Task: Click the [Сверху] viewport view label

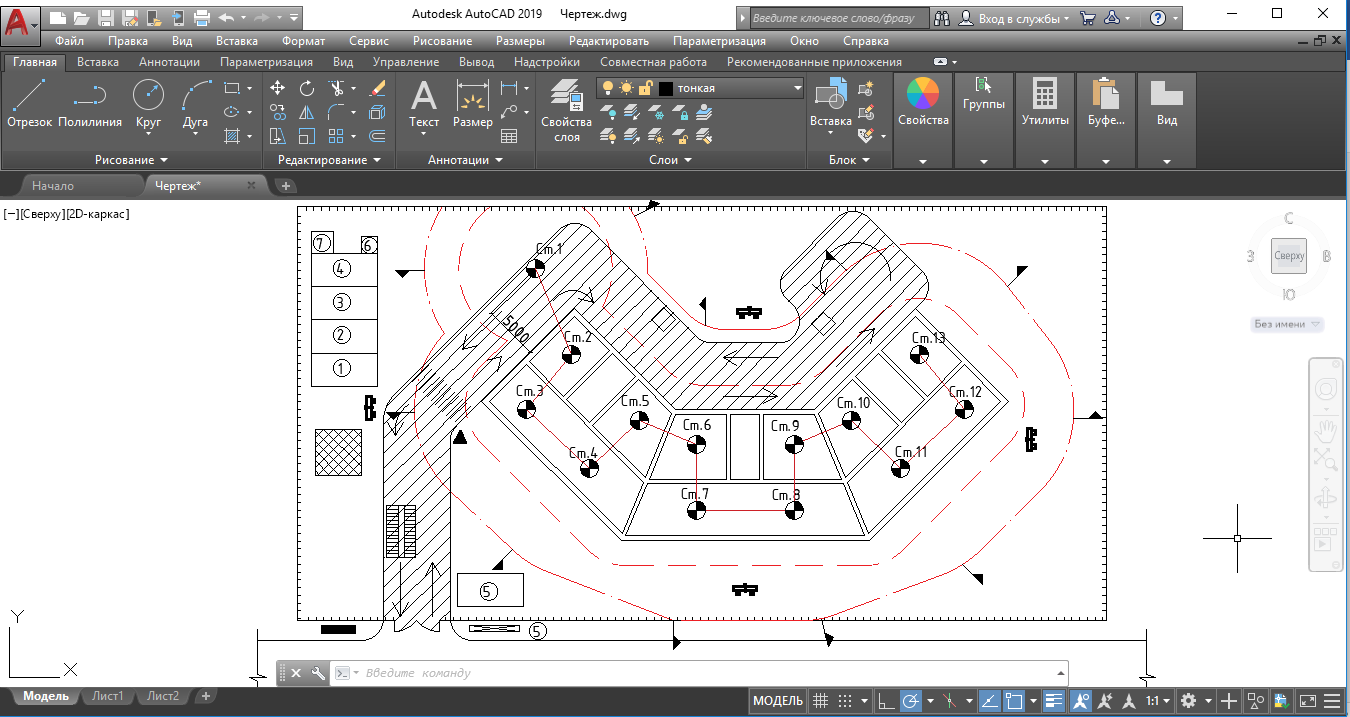Action: pos(42,214)
